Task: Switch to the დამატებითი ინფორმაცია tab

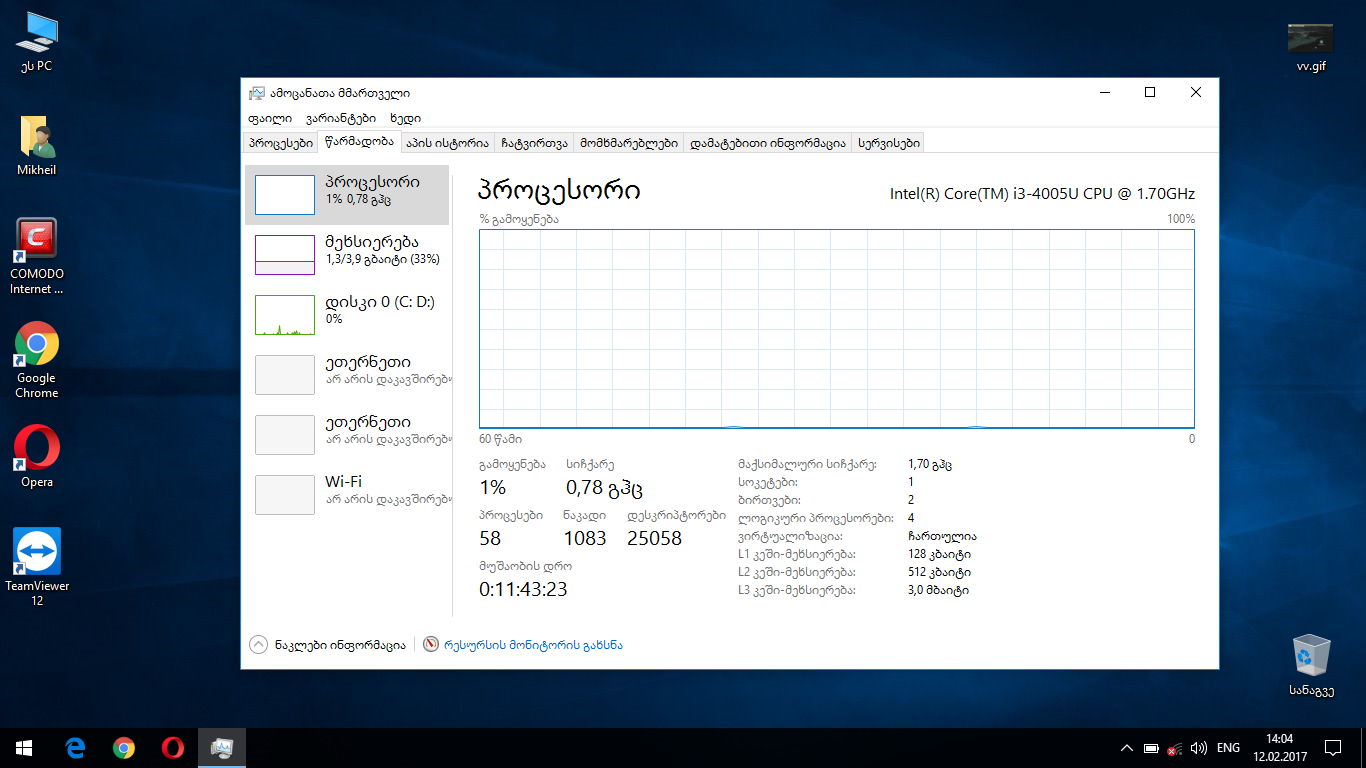Action: (768, 143)
